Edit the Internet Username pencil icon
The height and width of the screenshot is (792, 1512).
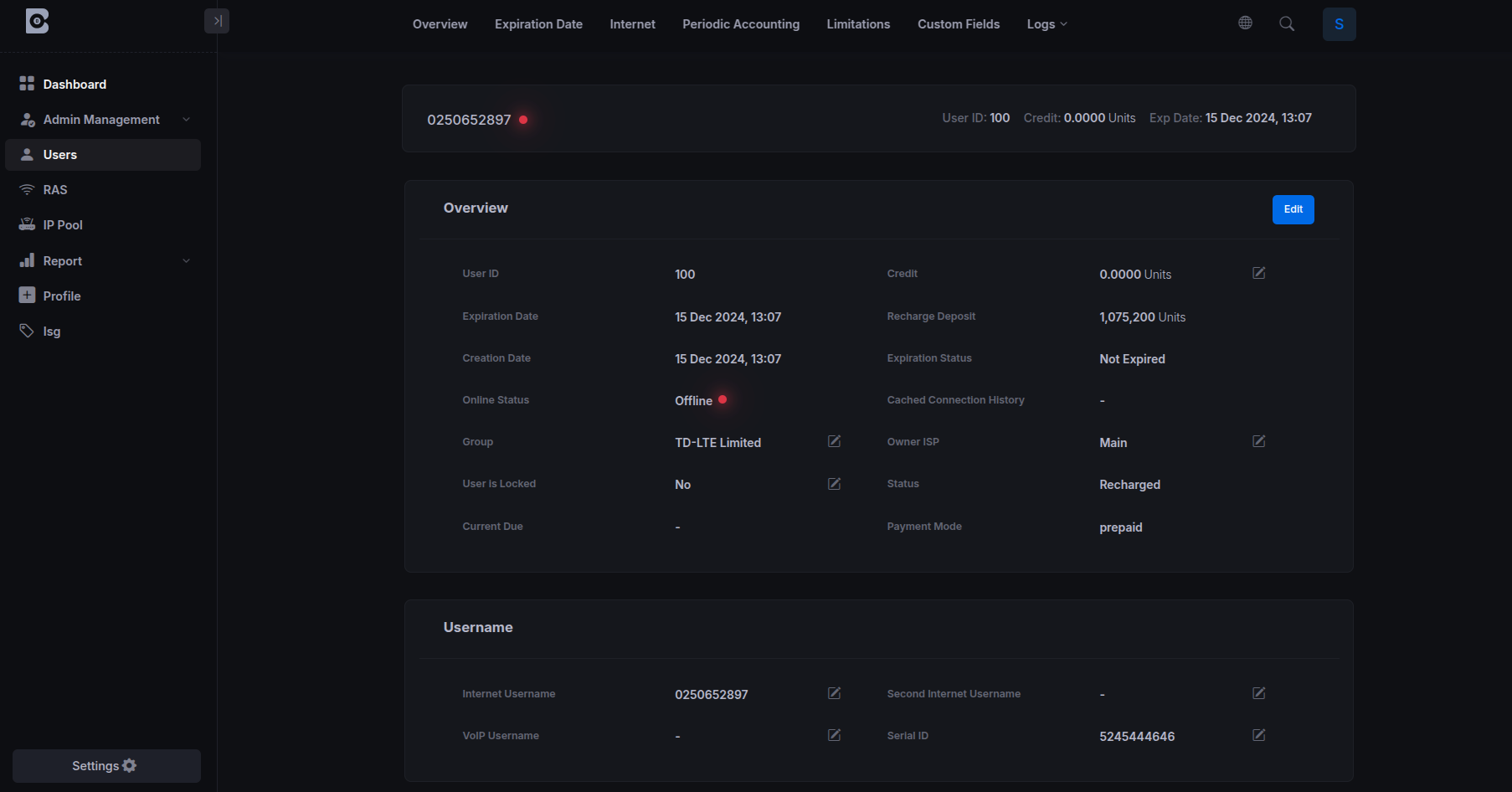point(833,693)
